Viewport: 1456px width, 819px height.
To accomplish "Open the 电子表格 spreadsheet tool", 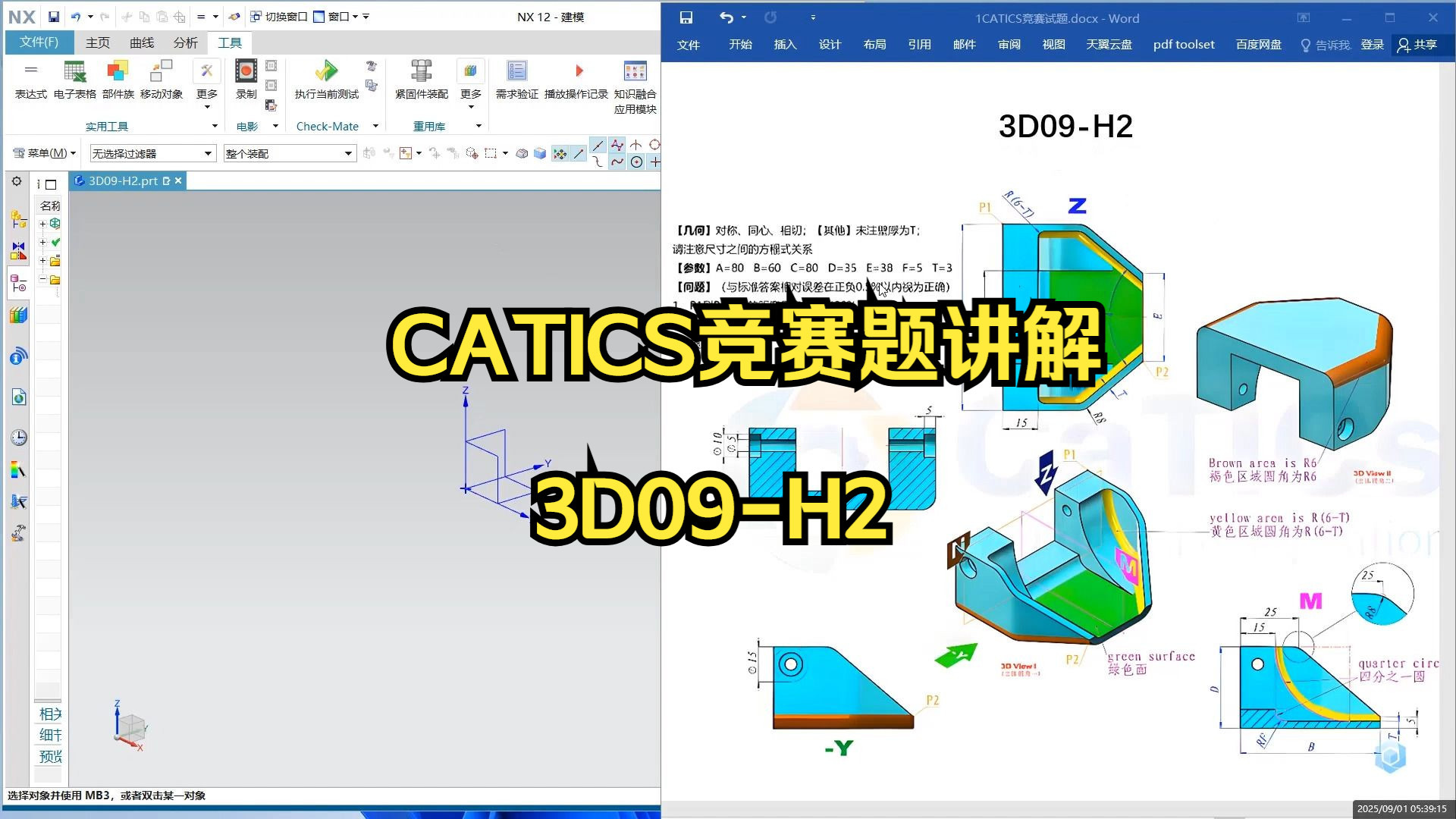I will coord(75,80).
